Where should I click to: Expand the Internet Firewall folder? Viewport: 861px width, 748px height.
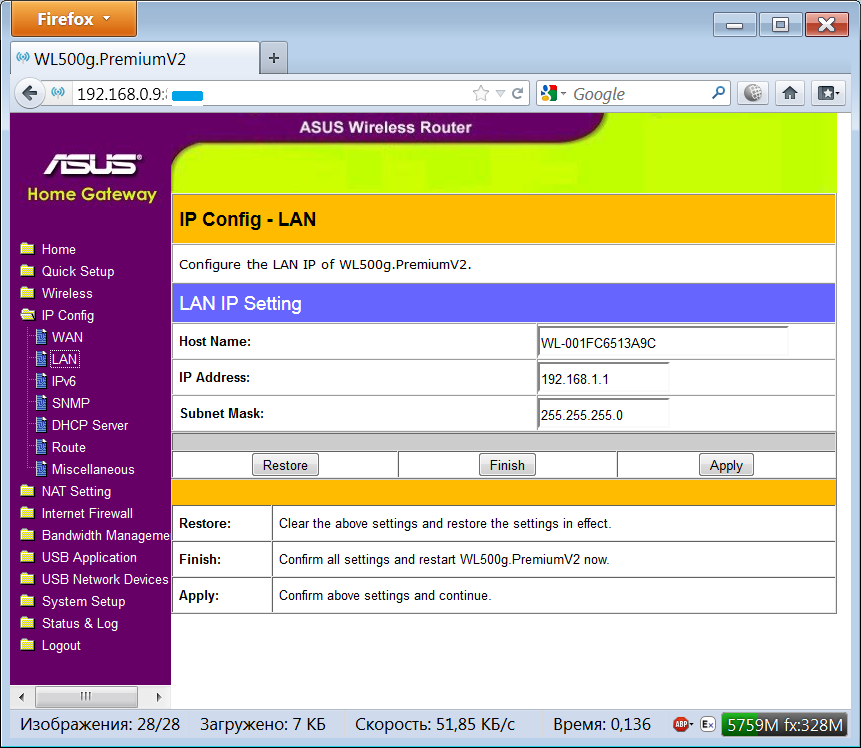27,513
